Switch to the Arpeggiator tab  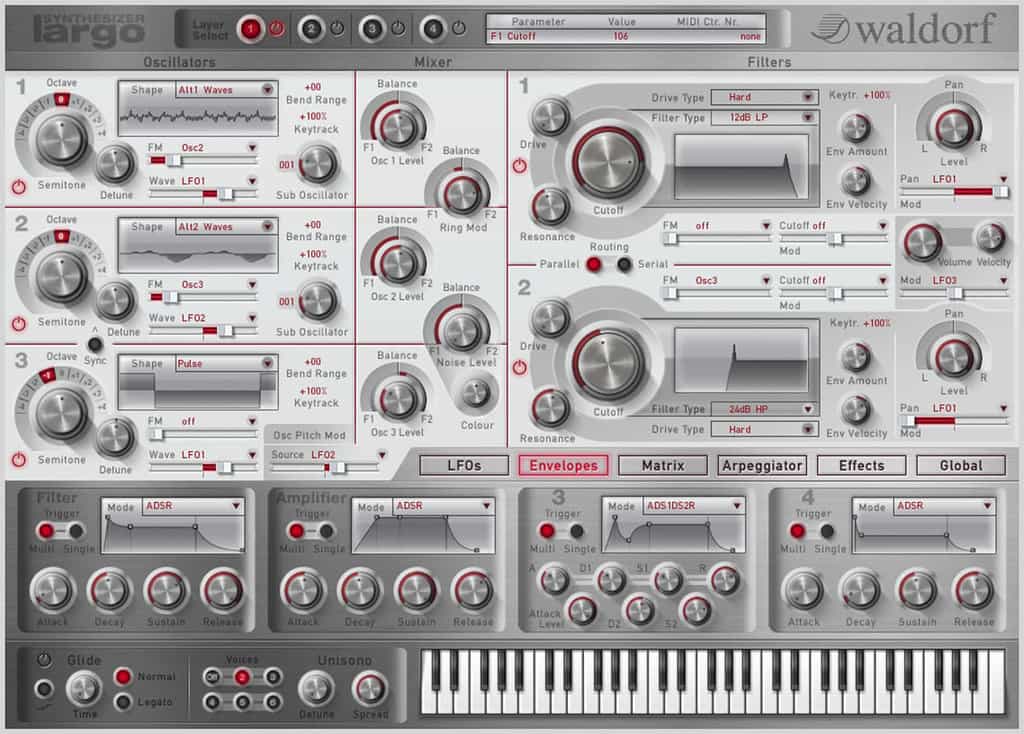[762, 466]
